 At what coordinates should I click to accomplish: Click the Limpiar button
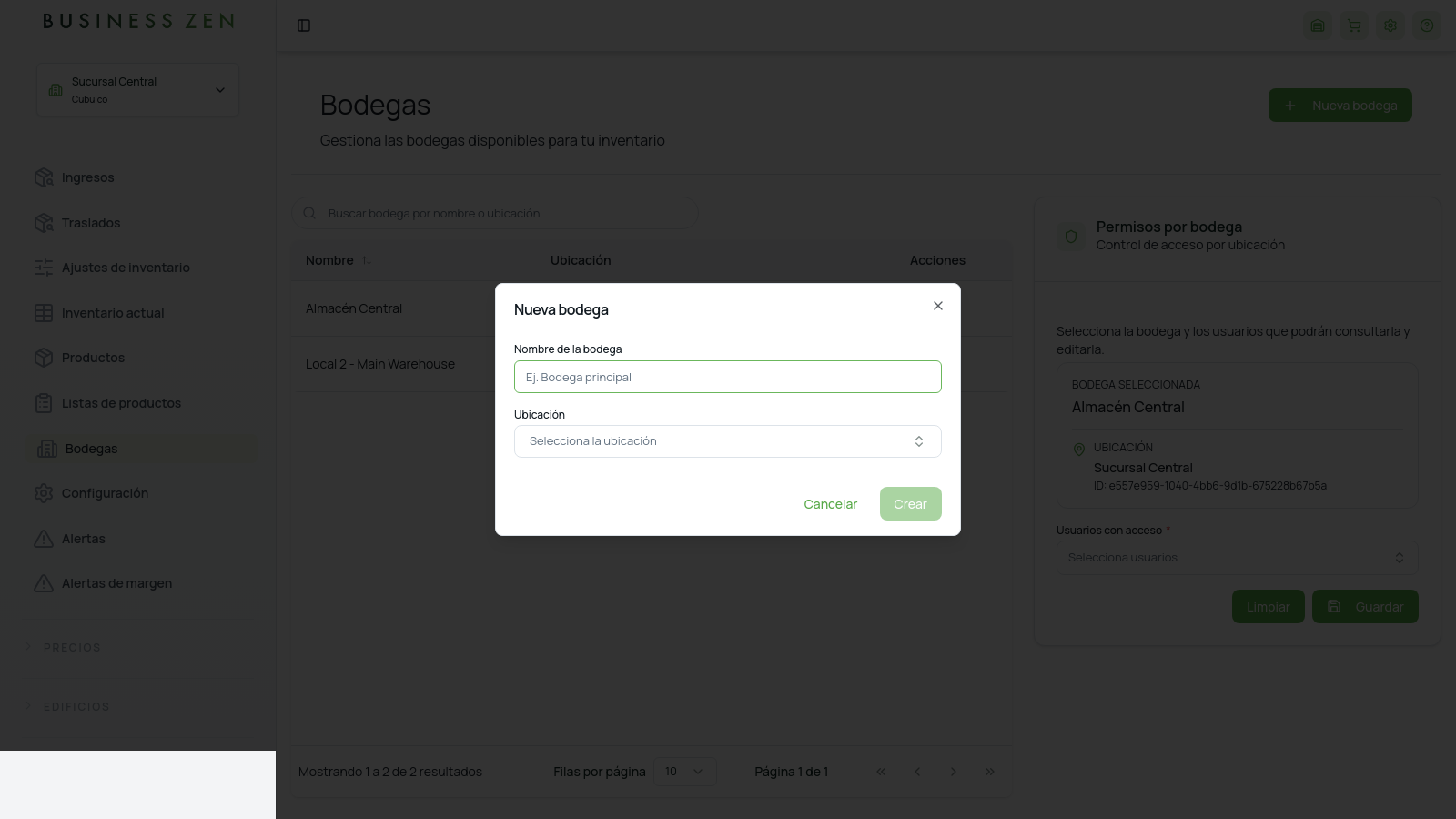click(x=1269, y=607)
